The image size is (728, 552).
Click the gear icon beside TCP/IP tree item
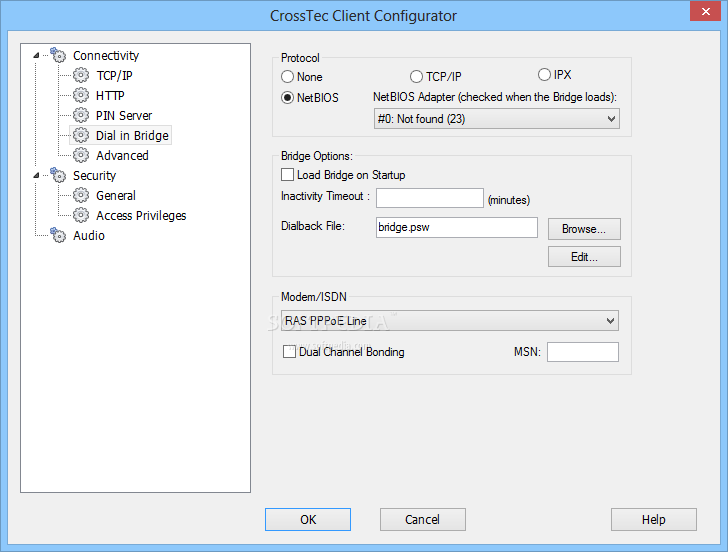pos(81,75)
